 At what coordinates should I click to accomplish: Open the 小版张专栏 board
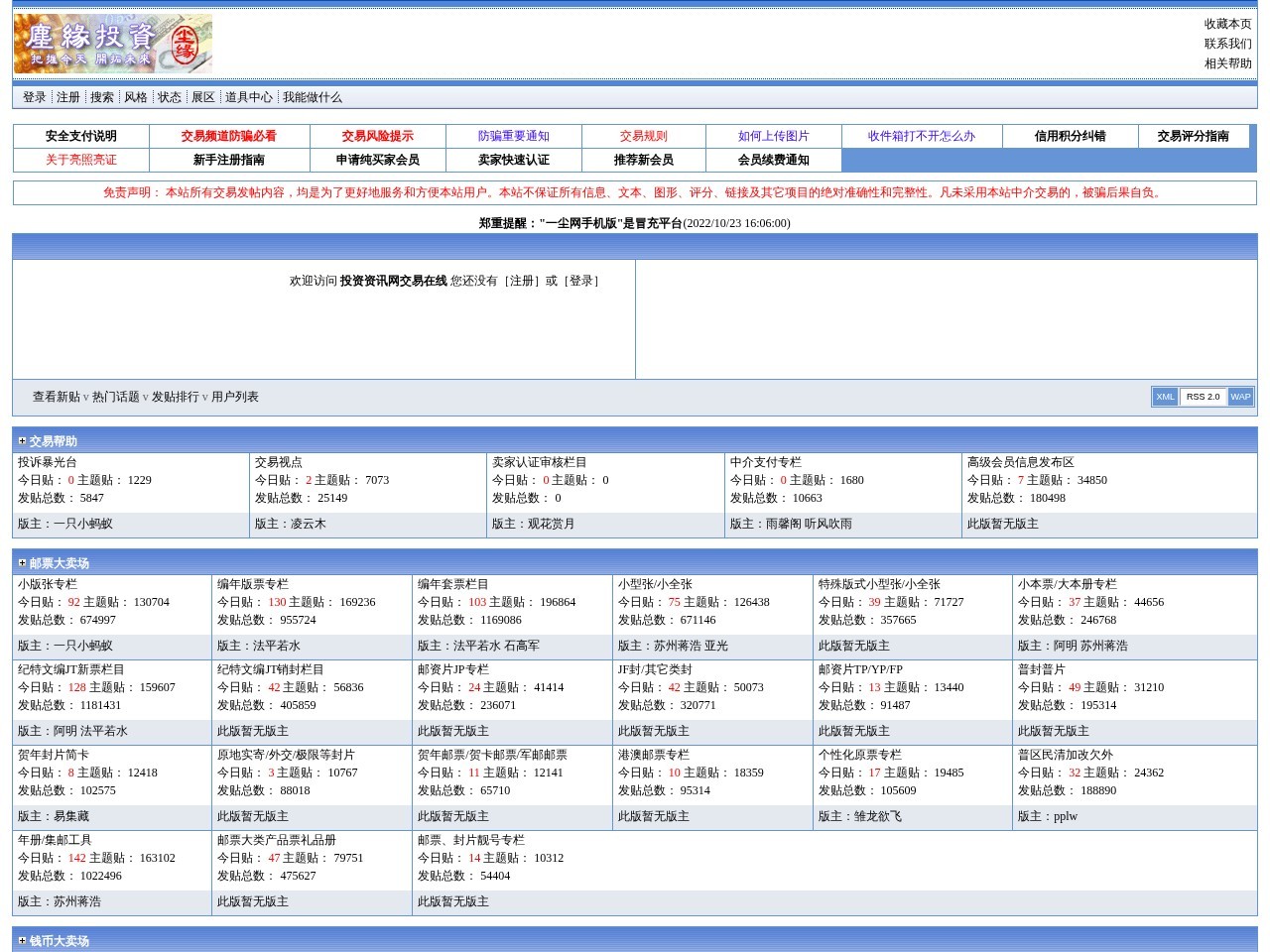pyautogui.click(x=48, y=584)
